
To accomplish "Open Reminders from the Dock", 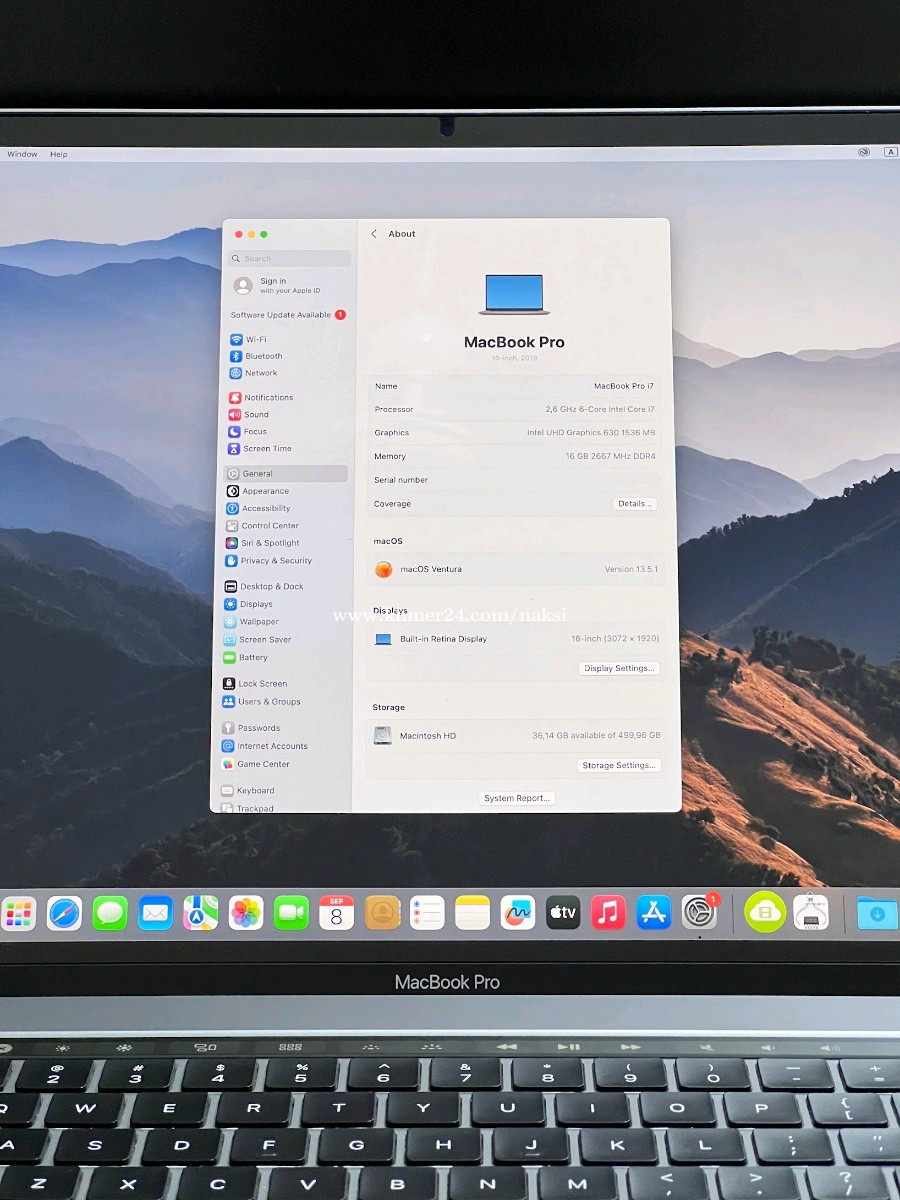I will [x=427, y=912].
